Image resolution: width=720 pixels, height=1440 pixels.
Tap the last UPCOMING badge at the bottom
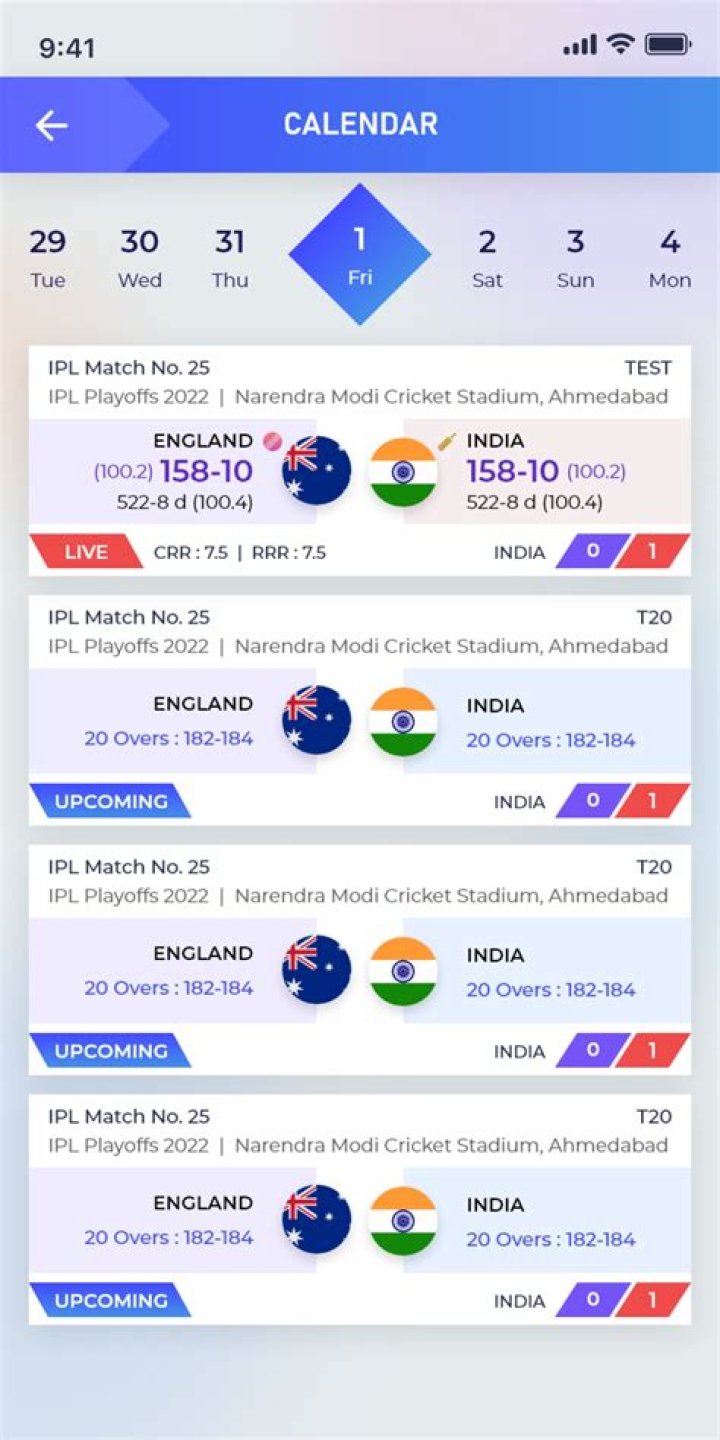(x=110, y=1301)
